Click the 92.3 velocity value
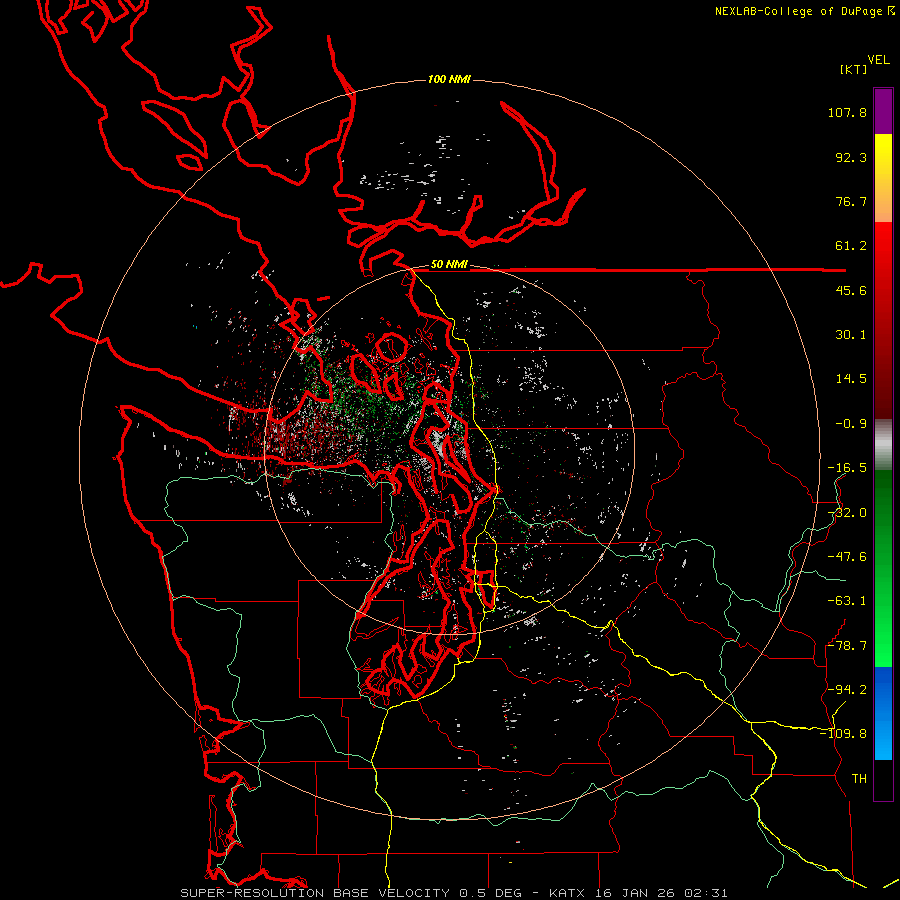 851,157
